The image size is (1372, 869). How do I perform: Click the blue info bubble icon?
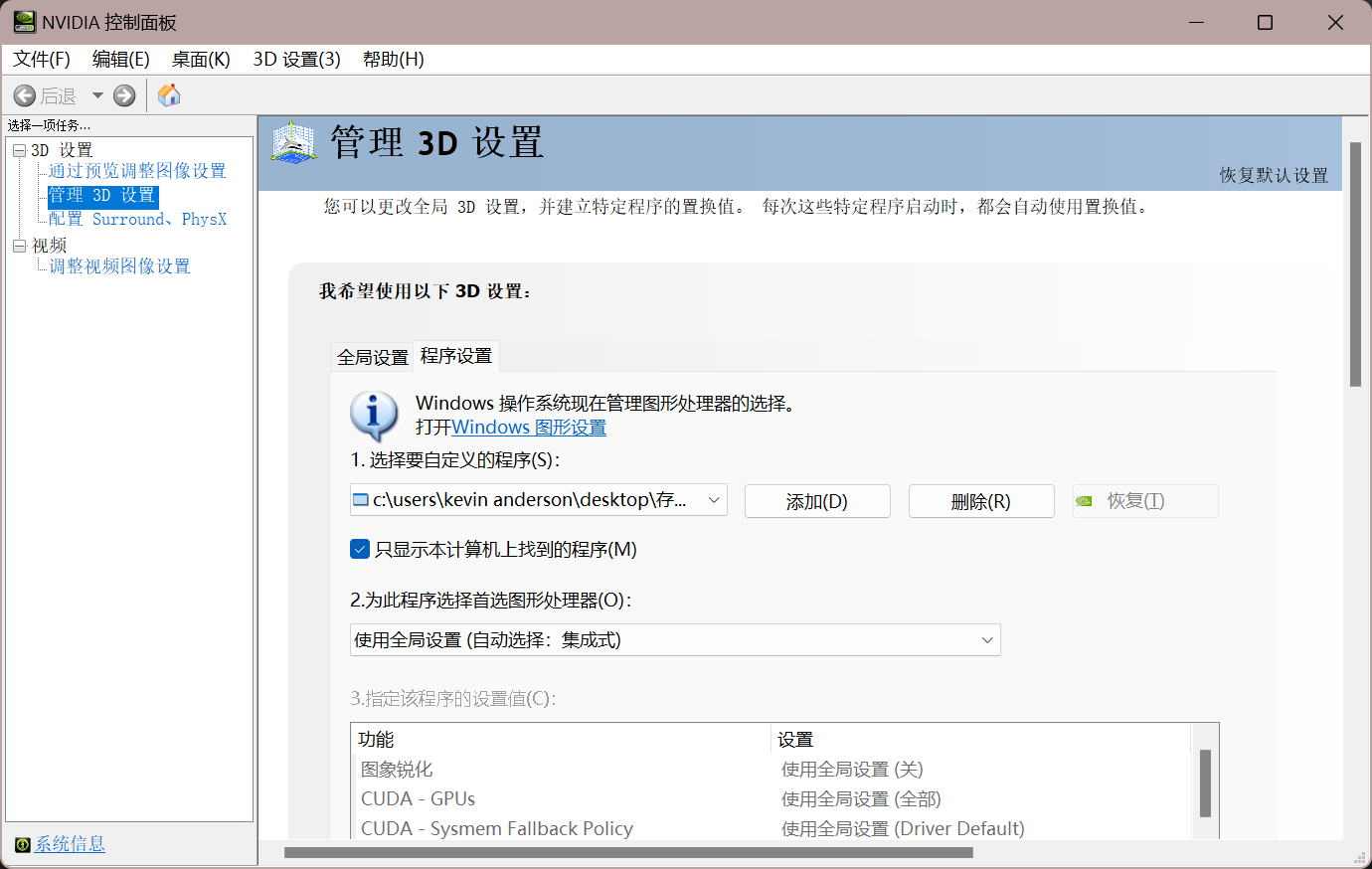(374, 416)
